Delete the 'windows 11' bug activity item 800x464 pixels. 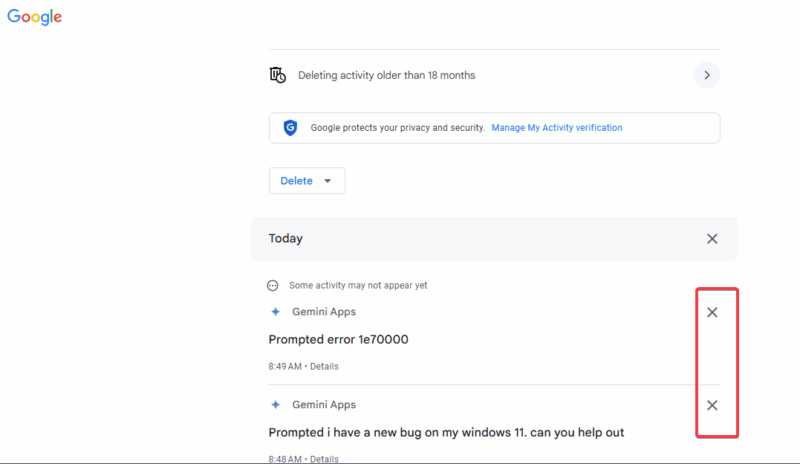point(712,405)
